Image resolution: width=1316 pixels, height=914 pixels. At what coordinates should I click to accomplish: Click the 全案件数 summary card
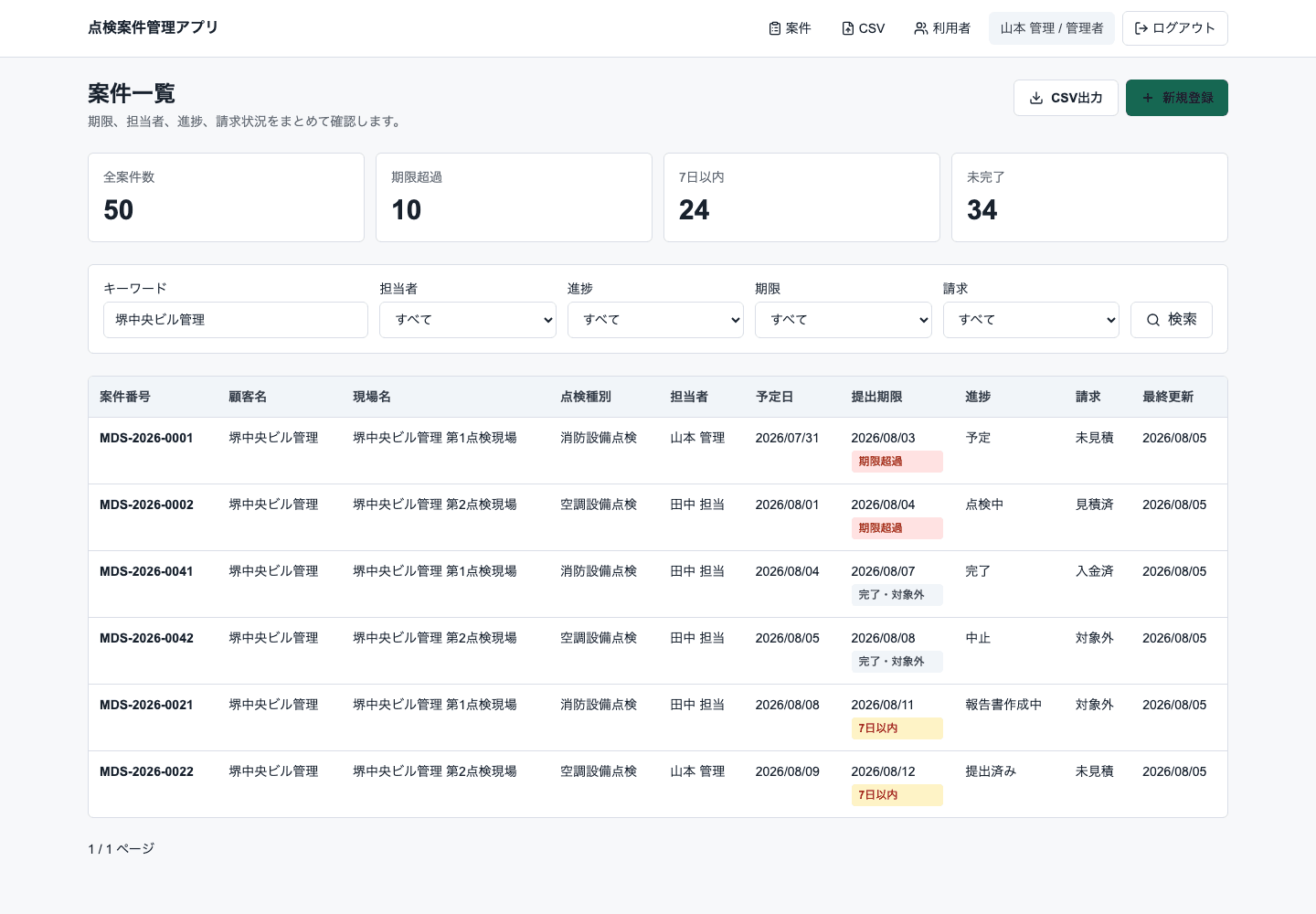pyautogui.click(x=226, y=197)
